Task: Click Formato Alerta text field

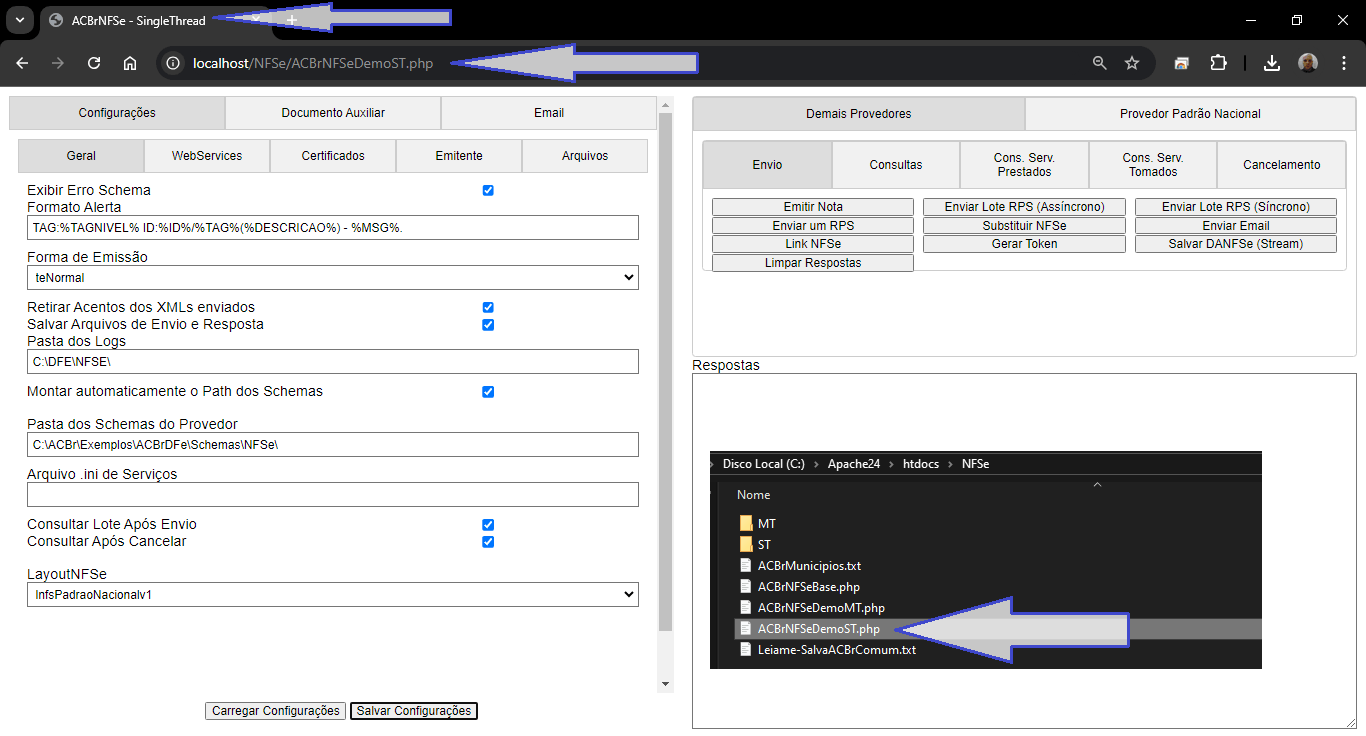Action: pyautogui.click(x=333, y=227)
